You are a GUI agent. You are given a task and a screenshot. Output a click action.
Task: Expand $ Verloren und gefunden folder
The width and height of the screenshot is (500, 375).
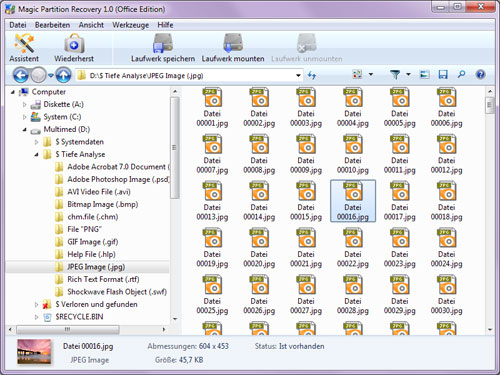36,305
